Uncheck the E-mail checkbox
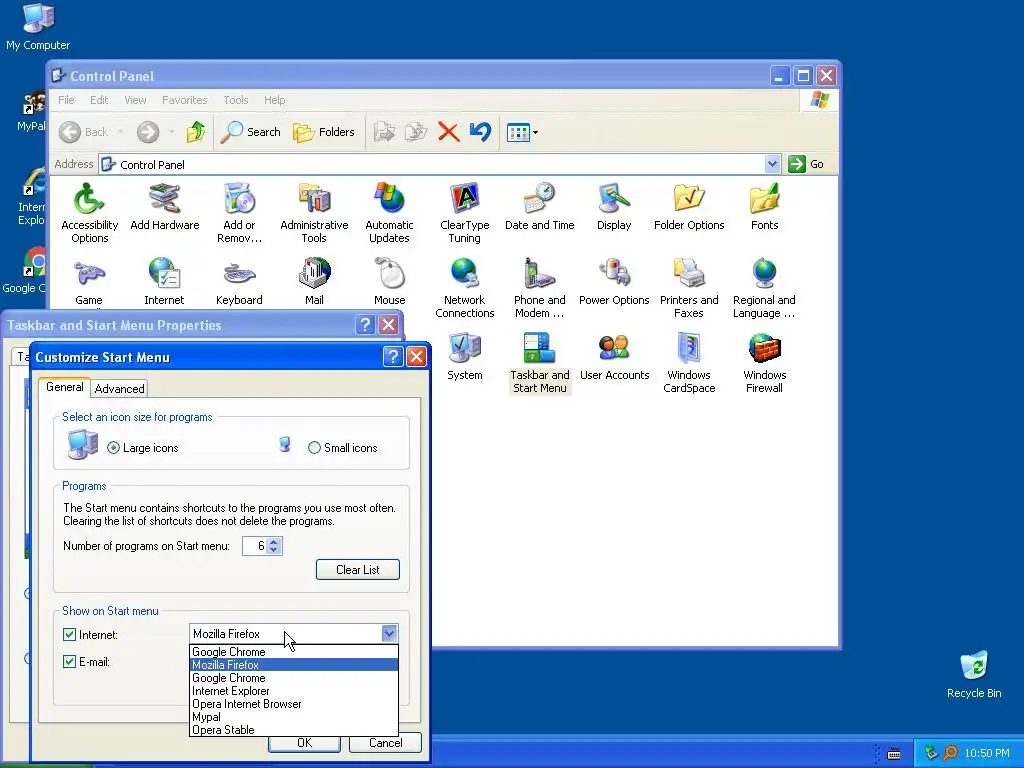The image size is (1024, 768). click(69, 662)
